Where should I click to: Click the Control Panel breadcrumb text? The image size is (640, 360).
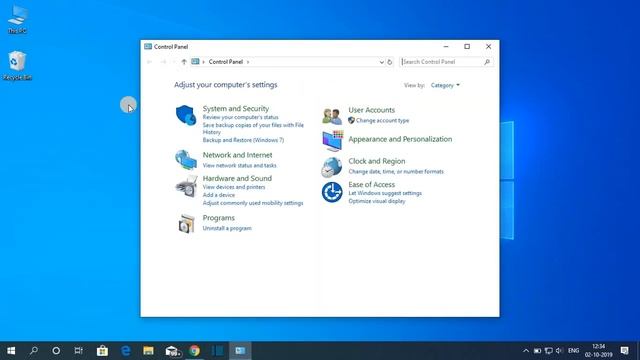(x=226, y=62)
